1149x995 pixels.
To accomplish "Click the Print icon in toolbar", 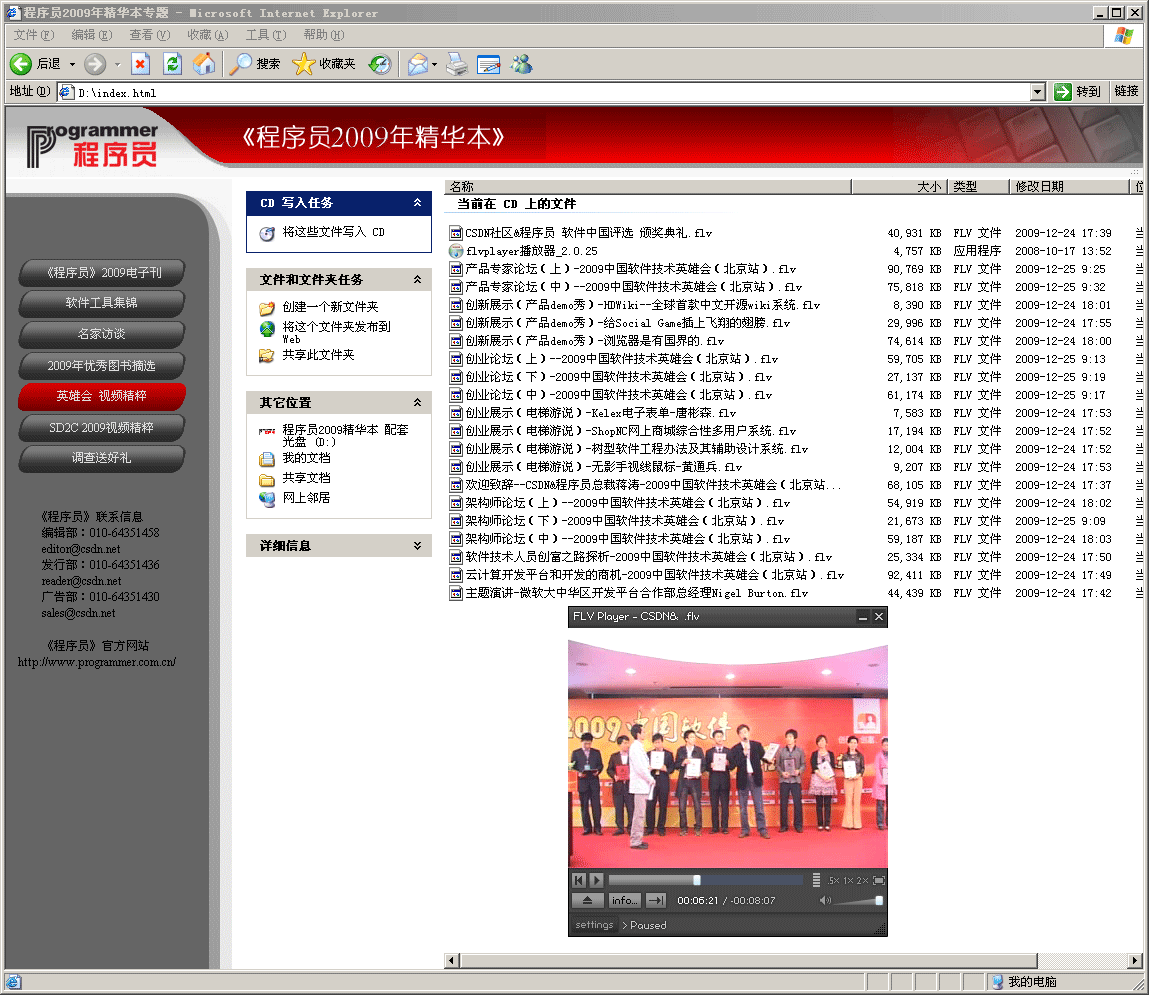I will click(x=457, y=64).
